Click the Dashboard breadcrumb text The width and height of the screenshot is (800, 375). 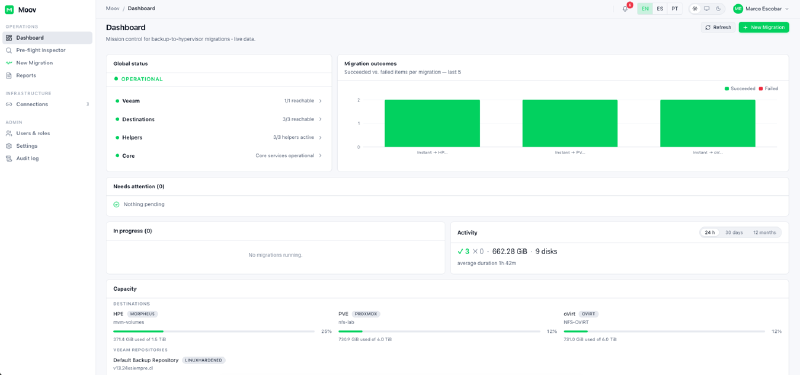(x=141, y=9)
